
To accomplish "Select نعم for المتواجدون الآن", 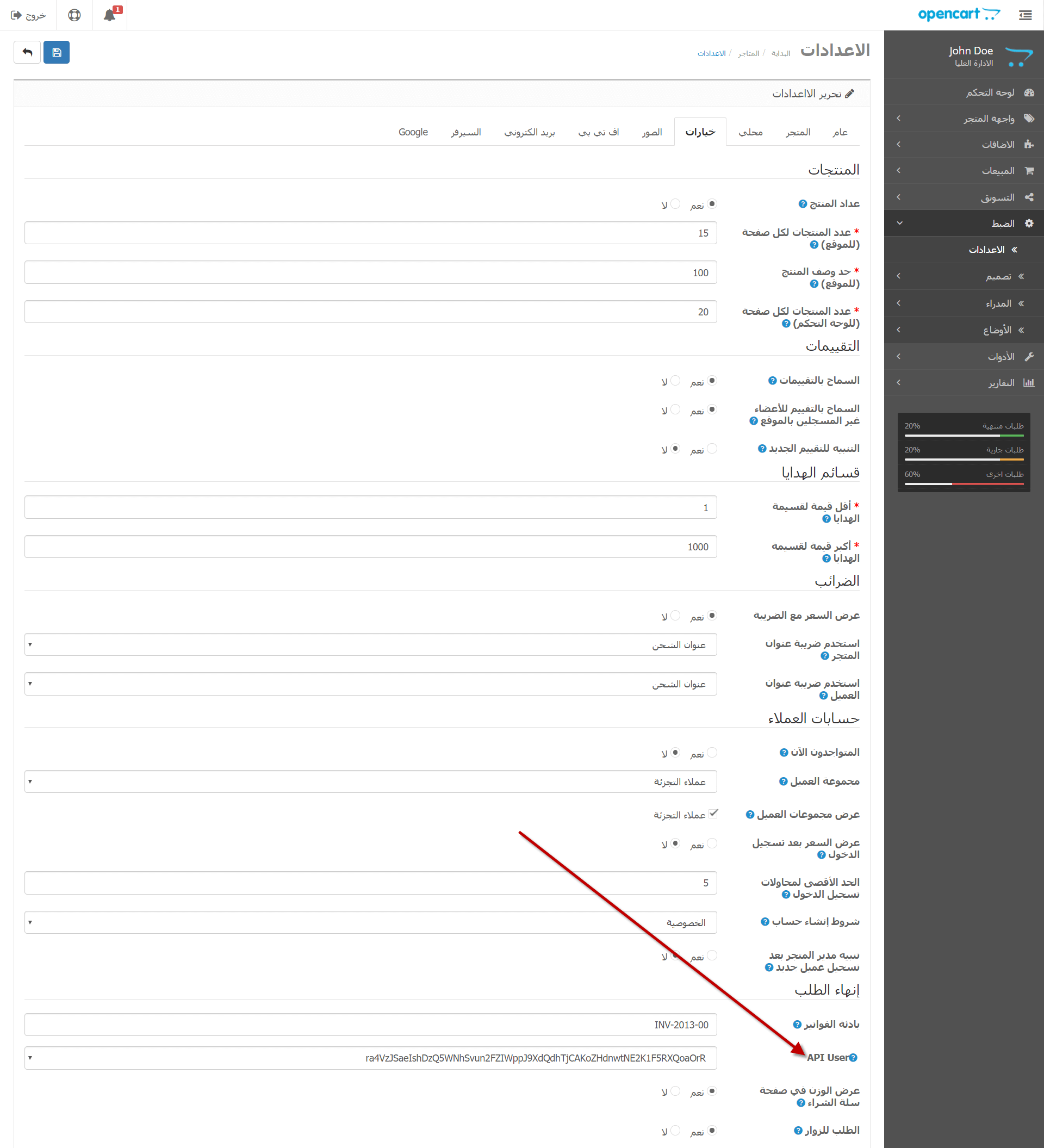I will pos(712,753).
